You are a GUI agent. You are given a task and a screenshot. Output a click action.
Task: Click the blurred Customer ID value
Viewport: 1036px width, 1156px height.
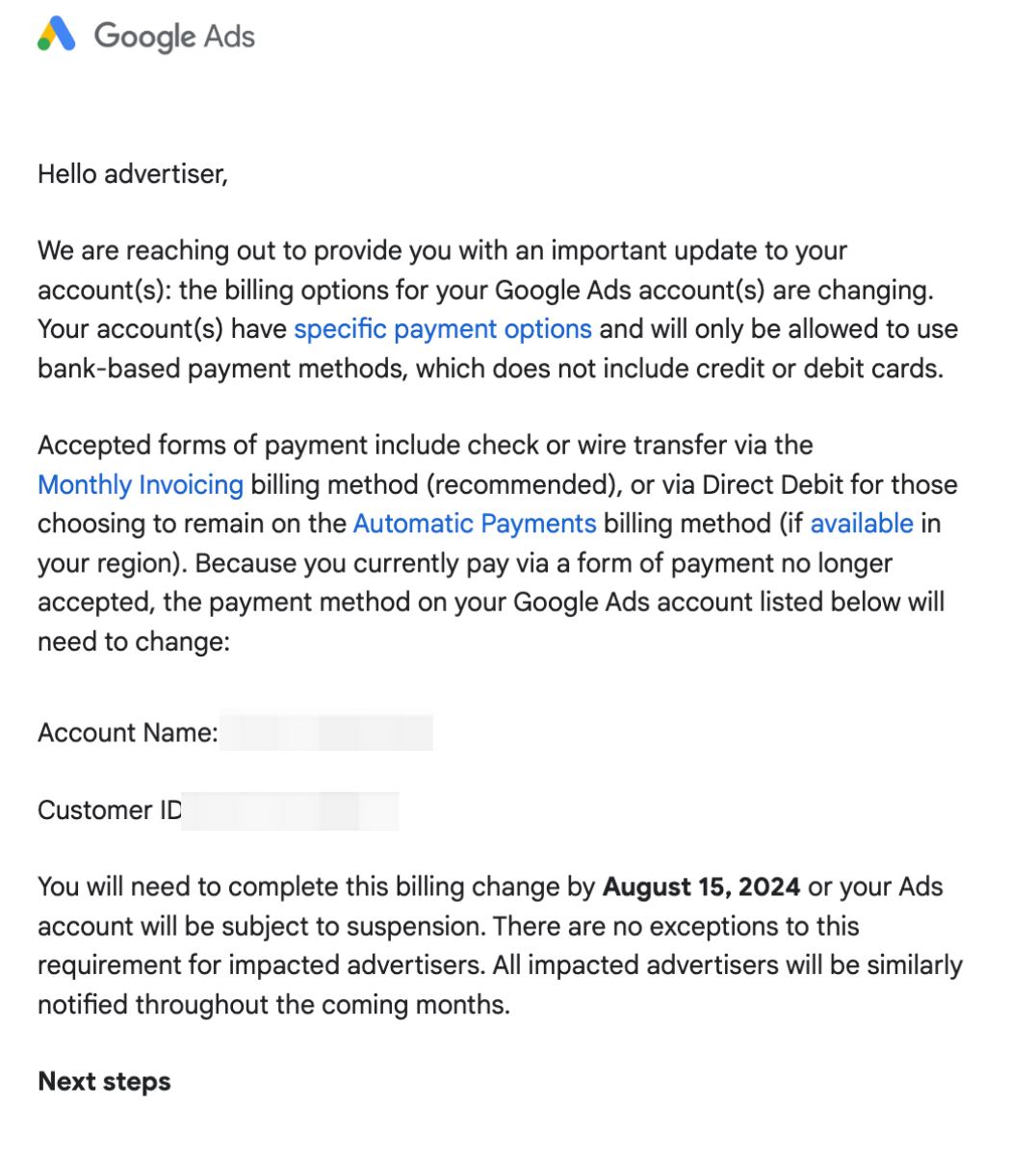(x=290, y=810)
